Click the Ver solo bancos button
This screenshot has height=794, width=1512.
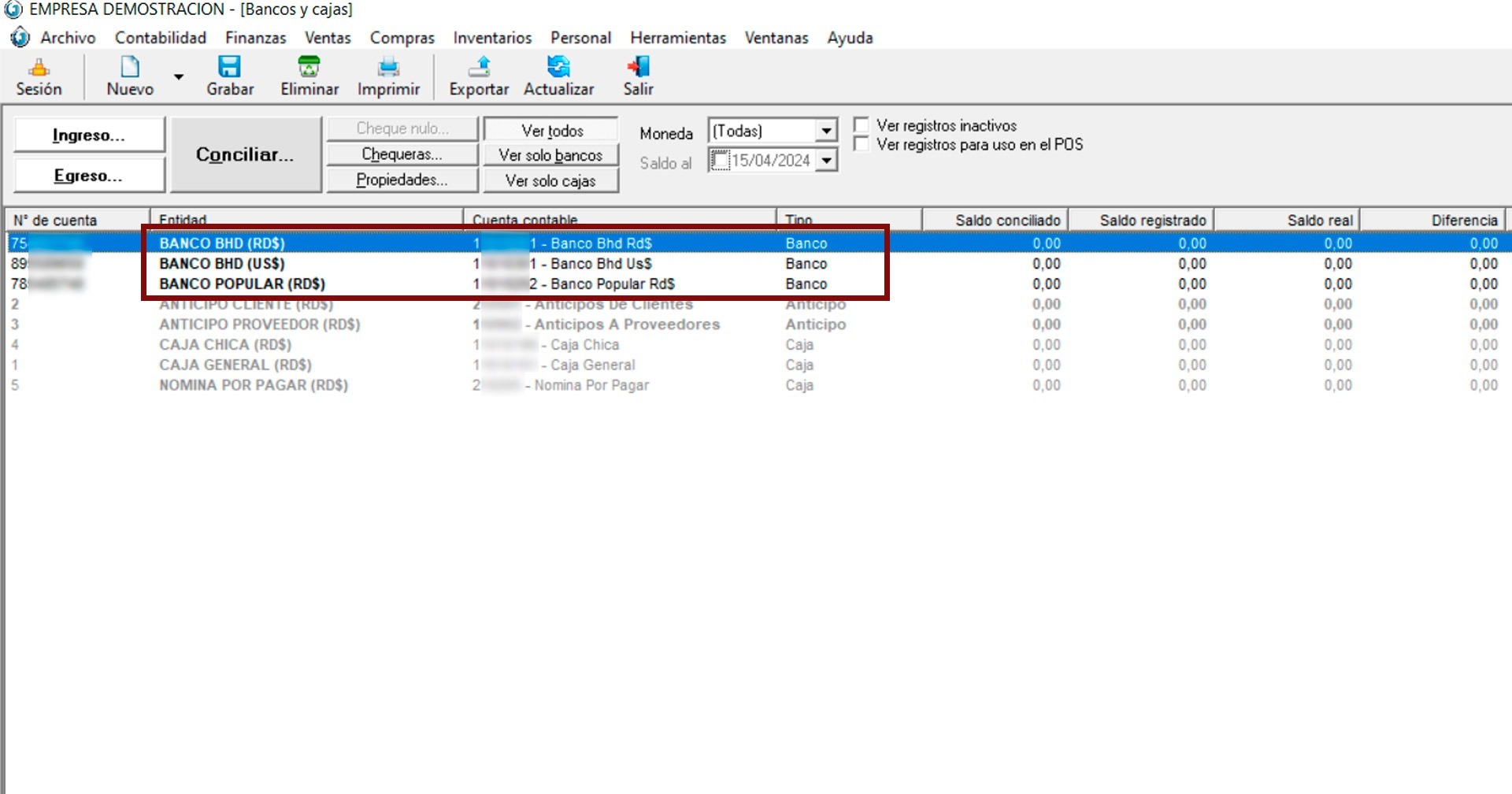pyautogui.click(x=550, y=155)
